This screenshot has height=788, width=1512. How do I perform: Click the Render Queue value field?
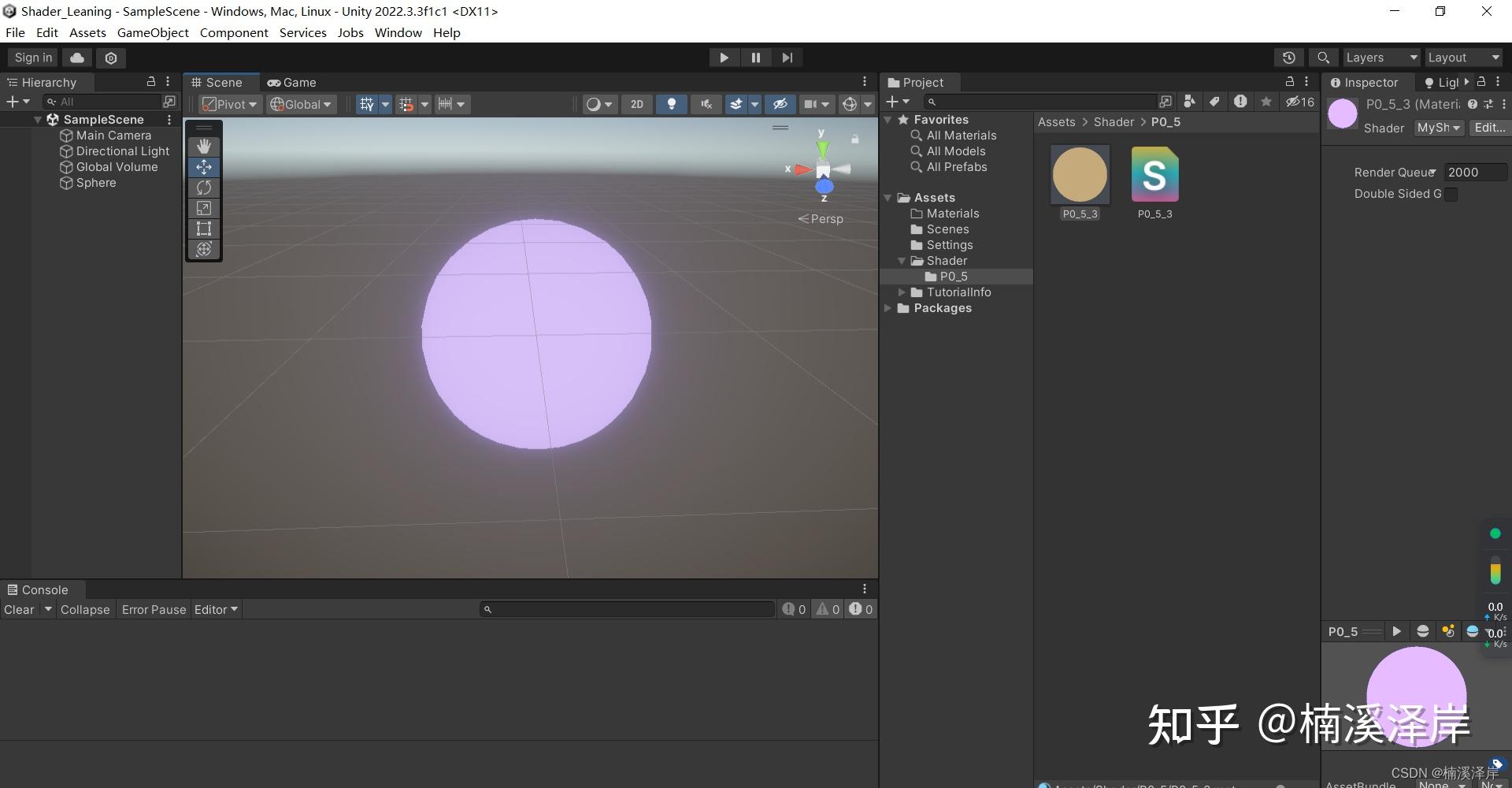coord(1474,172)
